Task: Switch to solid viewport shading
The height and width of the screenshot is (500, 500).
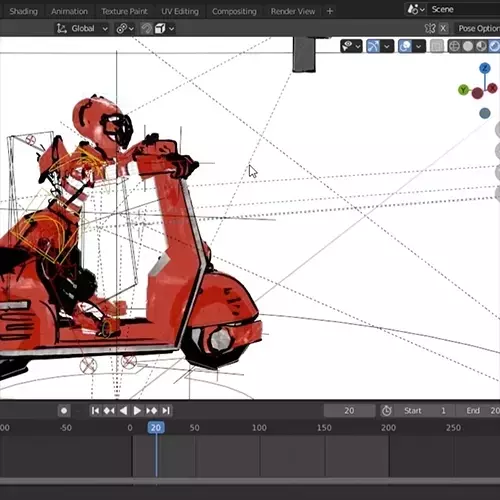Action: pyautogui.click(x=468, y=46)
